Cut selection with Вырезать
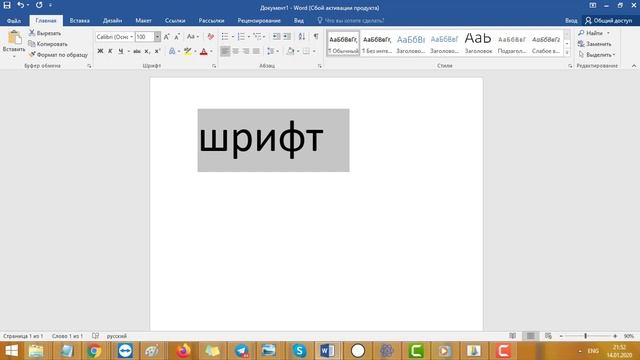Image resolution: width=640 pixels, height=360 pixels. [x=45, y=33]
